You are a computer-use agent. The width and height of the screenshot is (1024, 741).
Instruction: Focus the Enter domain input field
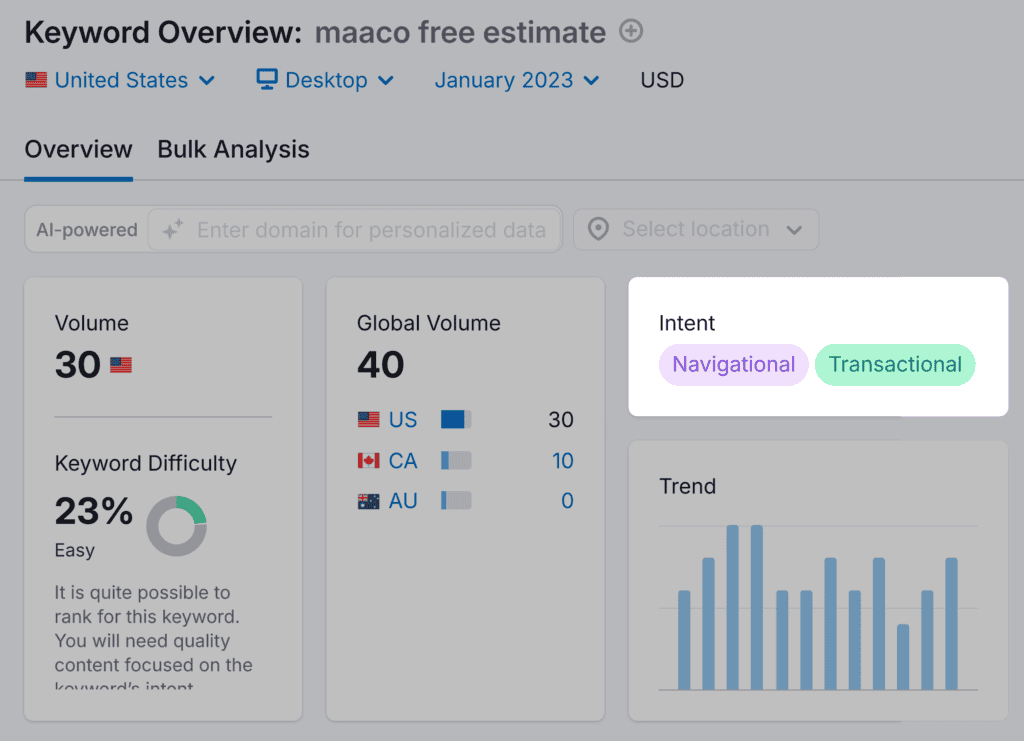pos(370,230)
